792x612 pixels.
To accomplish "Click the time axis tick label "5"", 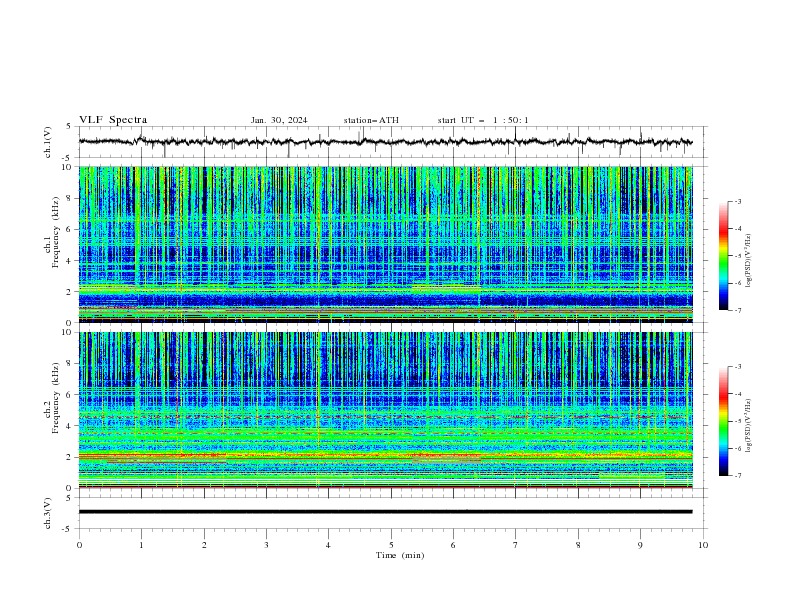I will point(391,545).
